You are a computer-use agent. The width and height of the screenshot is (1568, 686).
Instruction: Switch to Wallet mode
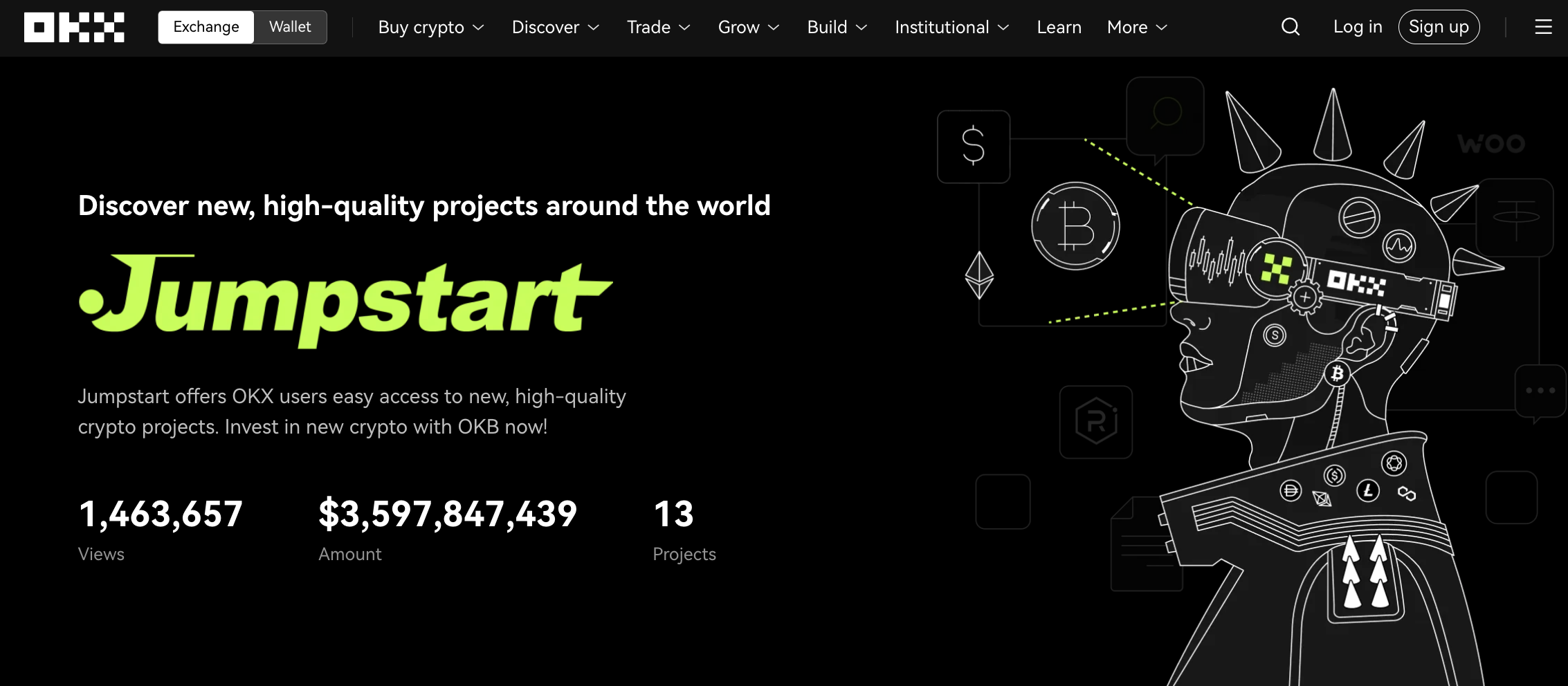[290, 27]
